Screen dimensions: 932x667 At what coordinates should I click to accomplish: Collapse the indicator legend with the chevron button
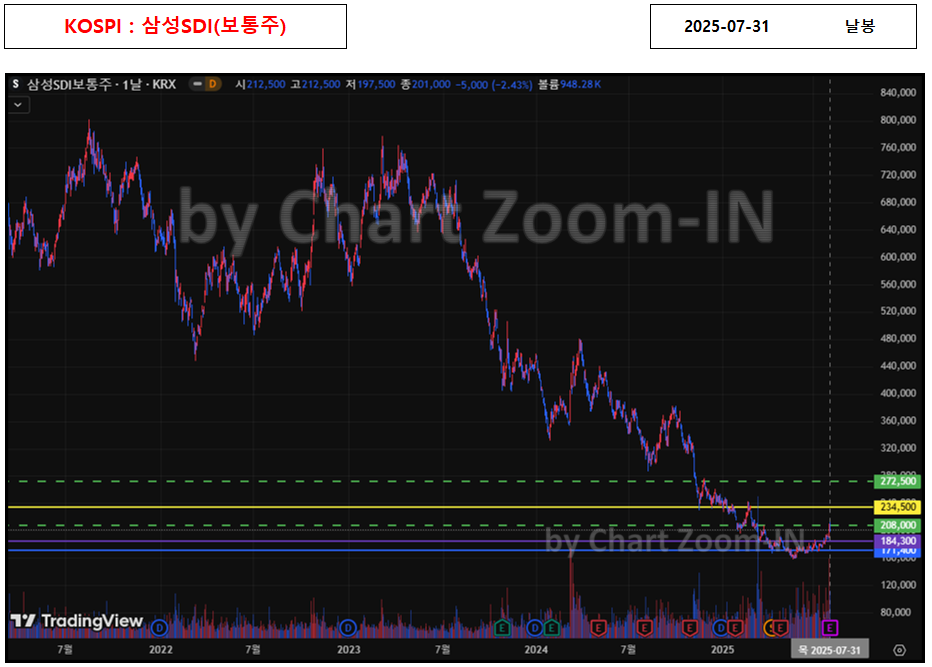point(18,105)
